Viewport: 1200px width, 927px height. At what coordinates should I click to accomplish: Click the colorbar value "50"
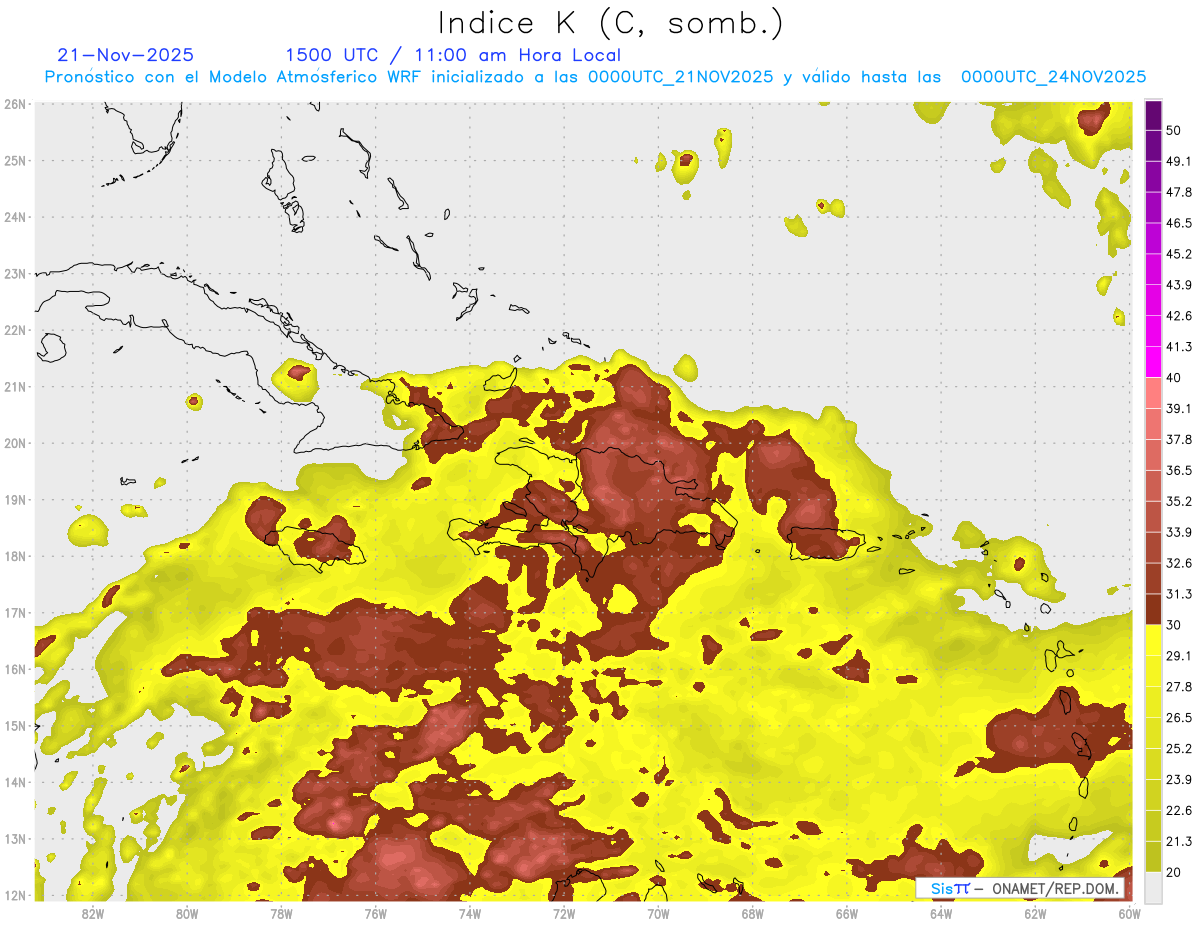[1174, 131]
